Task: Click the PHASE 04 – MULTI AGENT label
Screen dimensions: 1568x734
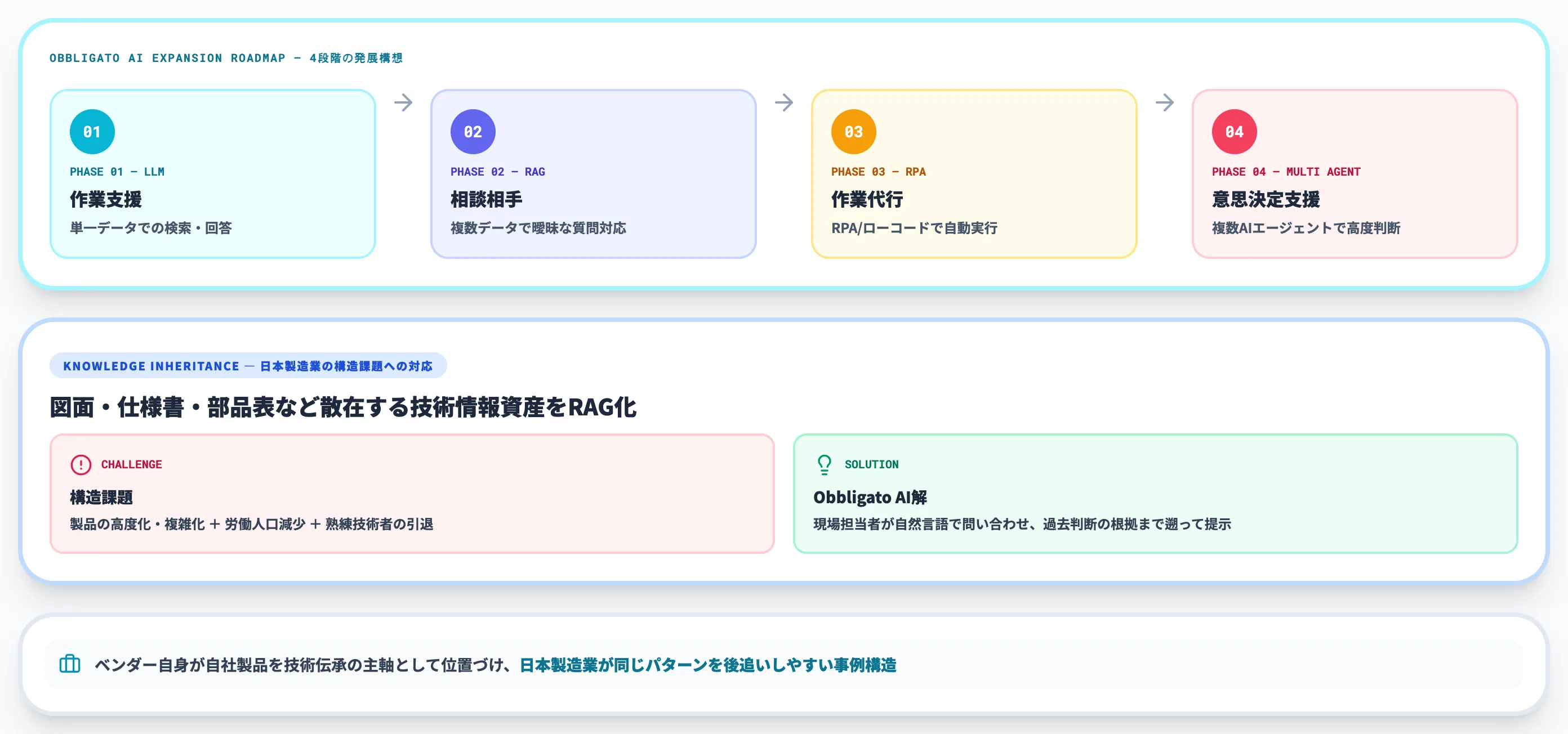Action: (1286, 172)
